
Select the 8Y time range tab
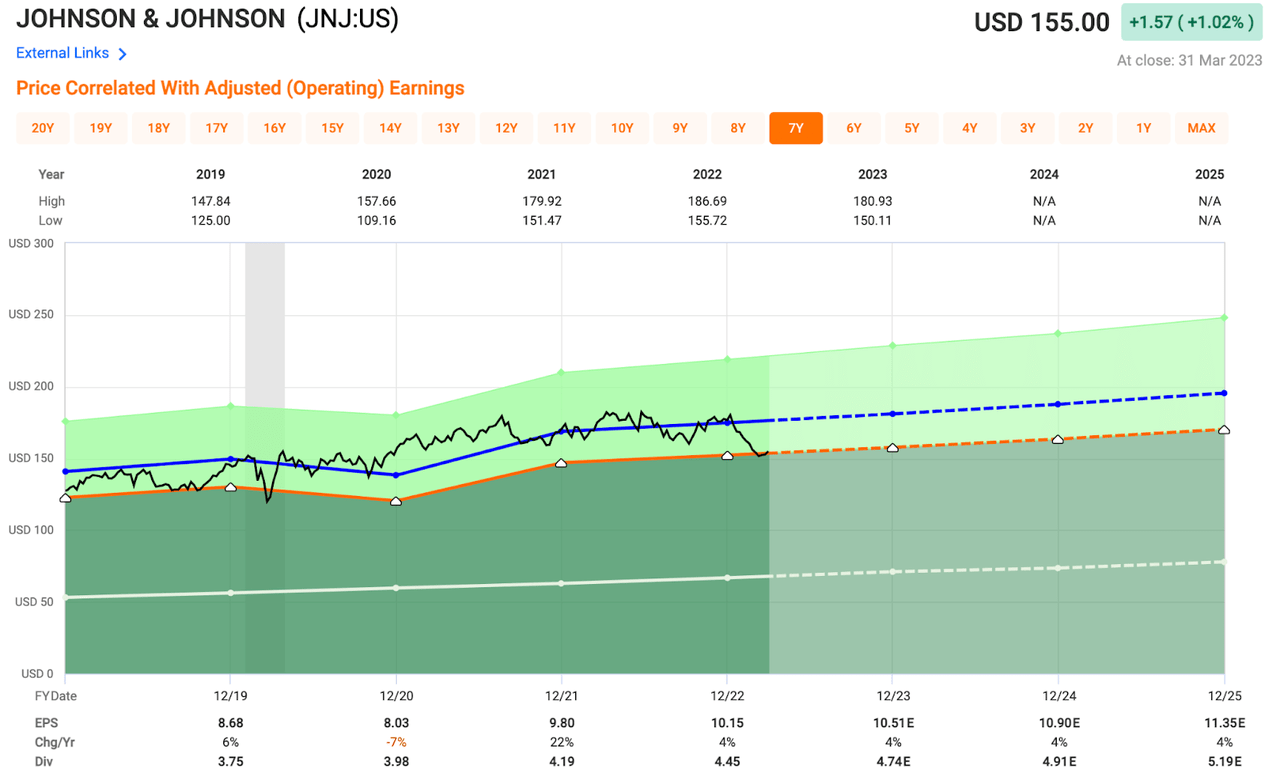click(x=738, y=128)
